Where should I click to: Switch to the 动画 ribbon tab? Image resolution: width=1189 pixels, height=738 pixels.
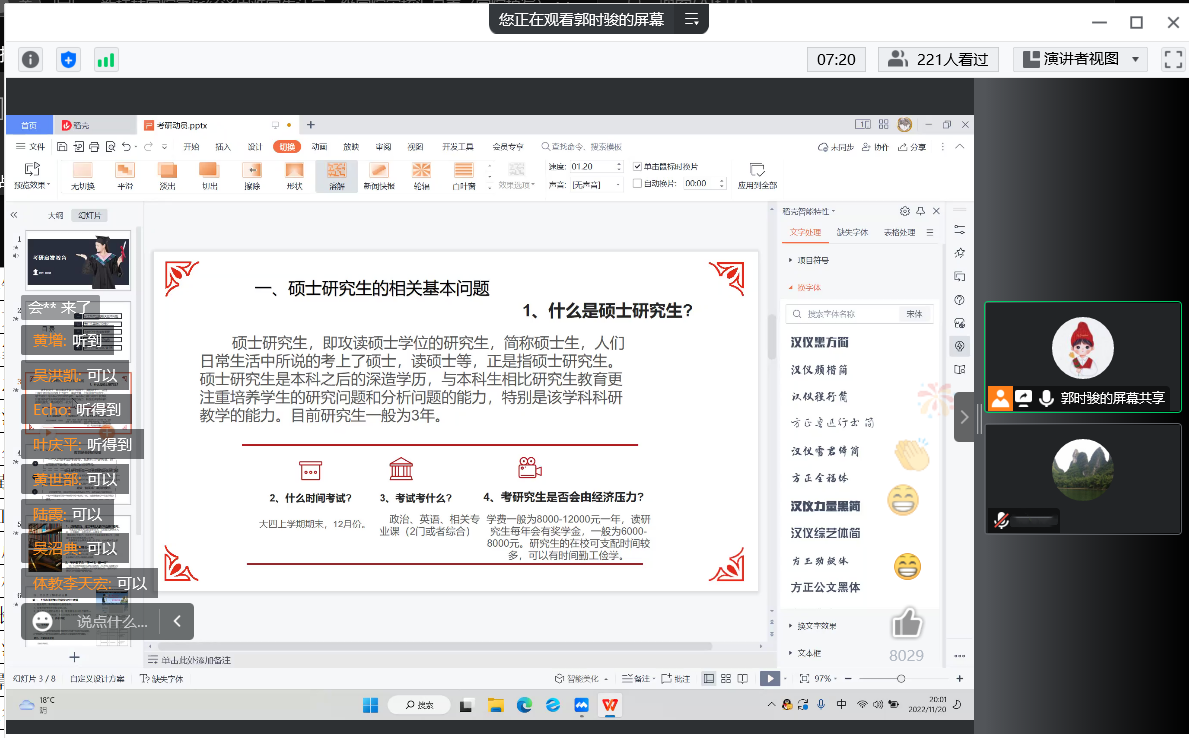coord(319,147)
